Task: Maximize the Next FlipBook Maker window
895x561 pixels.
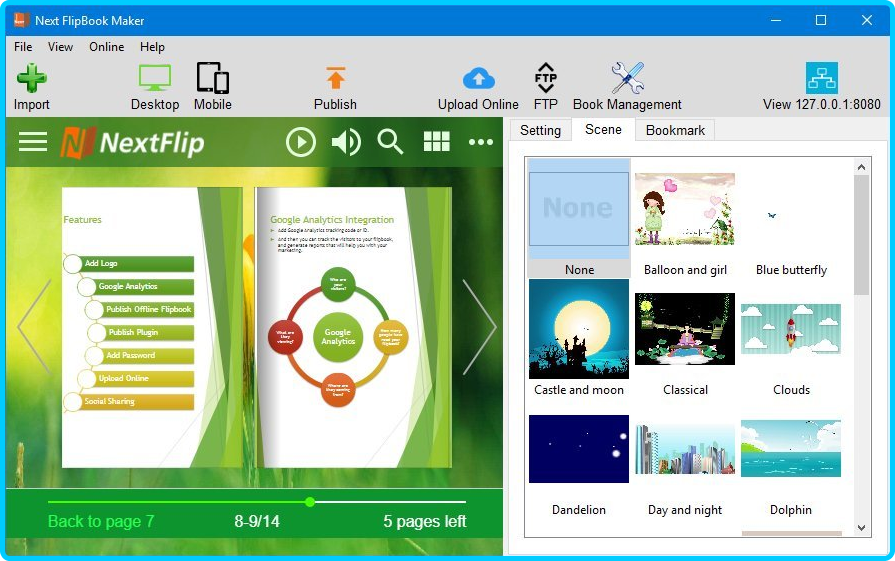Action: 821,20
